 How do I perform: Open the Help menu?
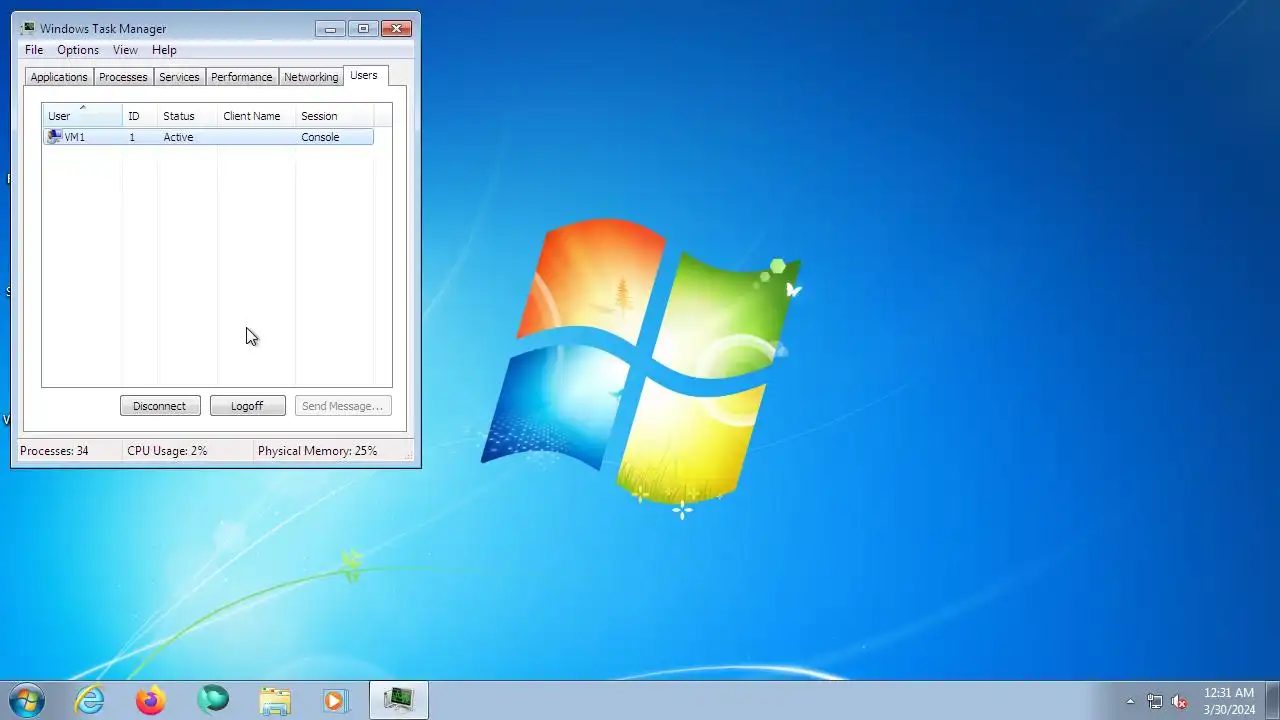click(164, 50)
